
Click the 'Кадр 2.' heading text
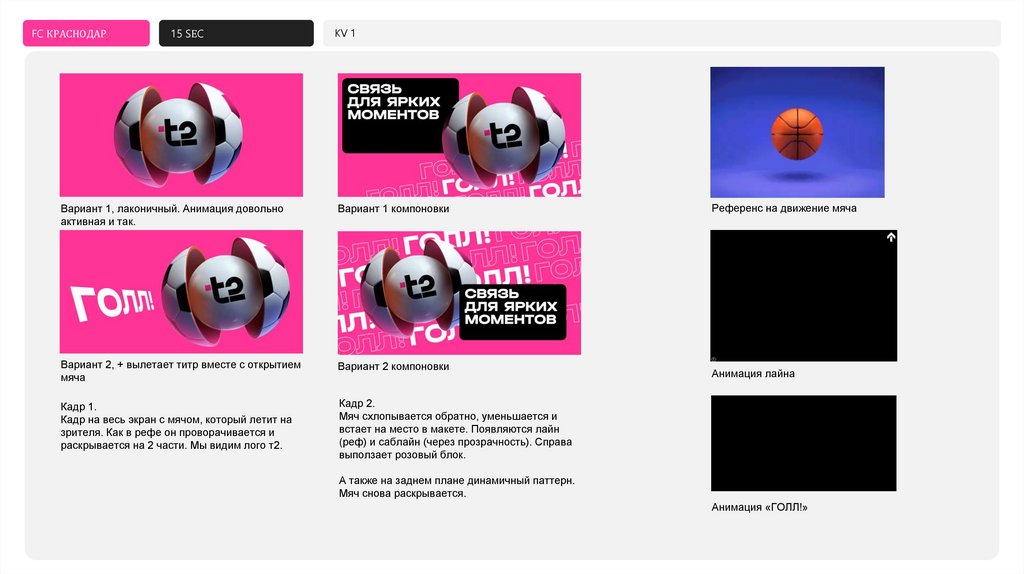(357, 403)
